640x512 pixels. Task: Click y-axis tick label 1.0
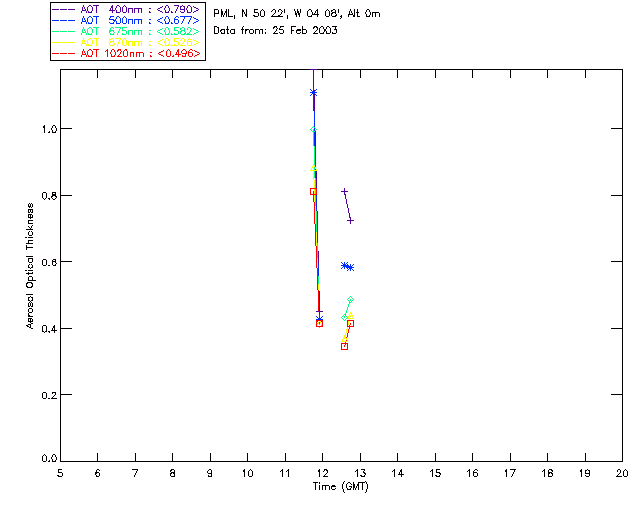pyautogui.click(x=49, y=129)
